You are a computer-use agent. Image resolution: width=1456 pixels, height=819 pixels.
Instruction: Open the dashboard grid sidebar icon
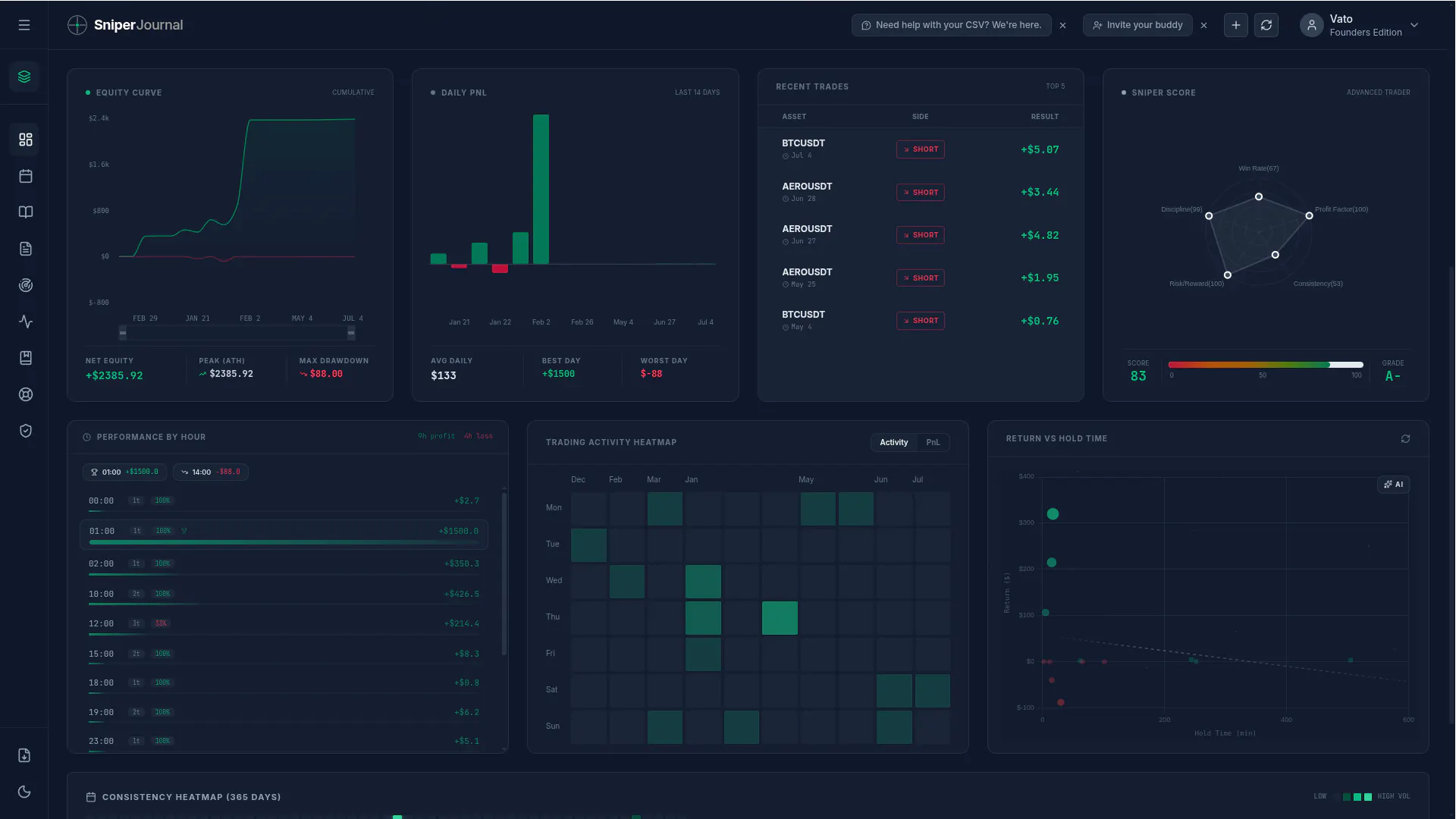point(25,140)
